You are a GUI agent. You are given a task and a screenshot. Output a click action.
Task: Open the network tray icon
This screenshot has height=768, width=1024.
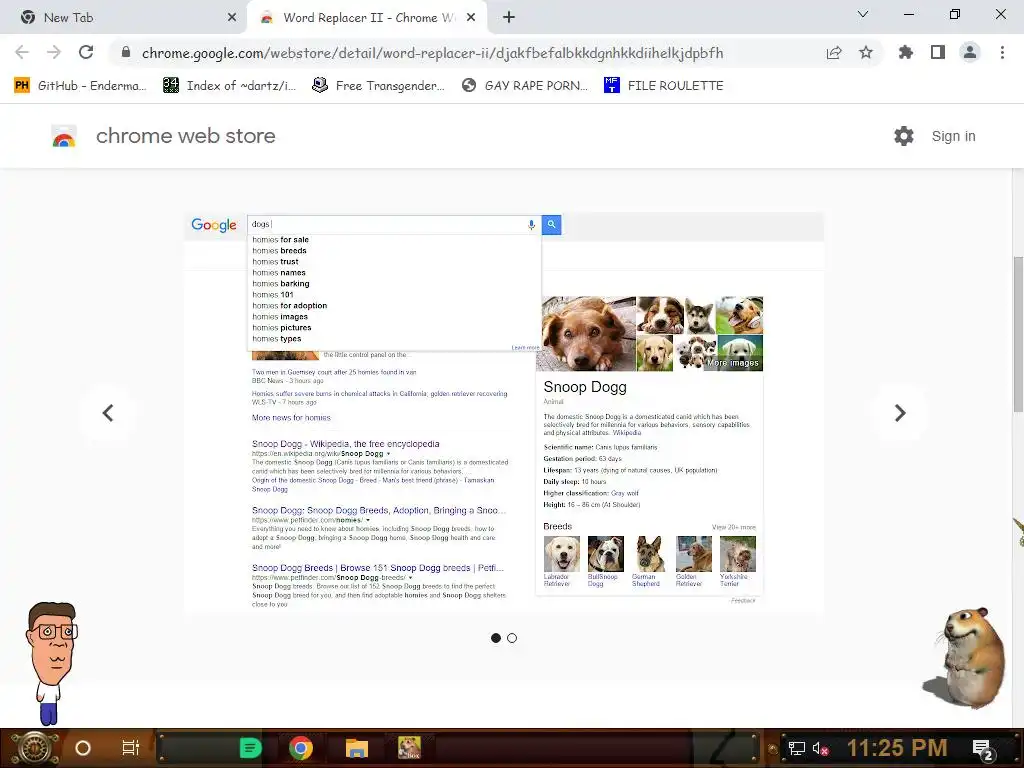coord(796,748)
